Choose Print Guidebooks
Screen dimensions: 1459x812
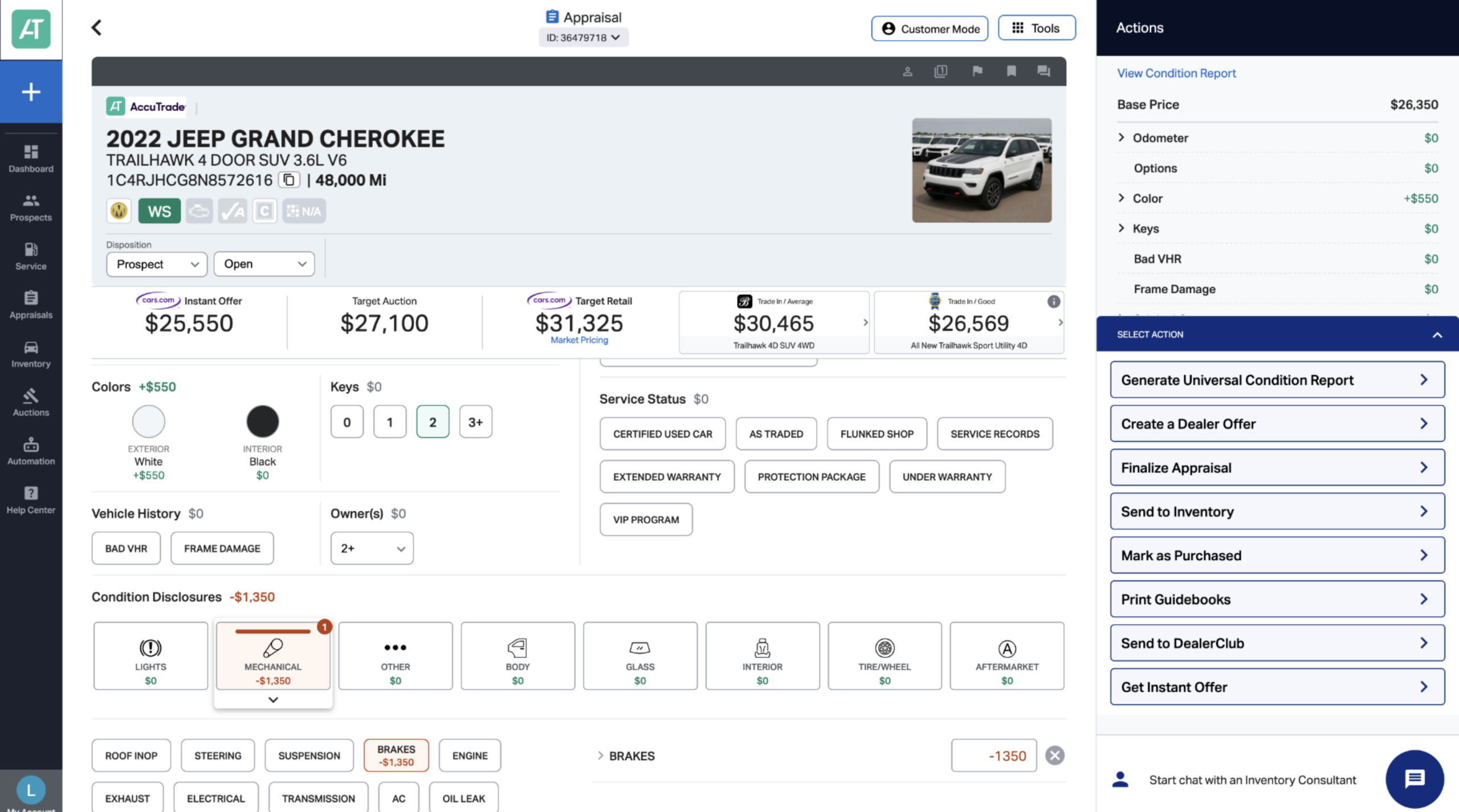[1277, 599]
